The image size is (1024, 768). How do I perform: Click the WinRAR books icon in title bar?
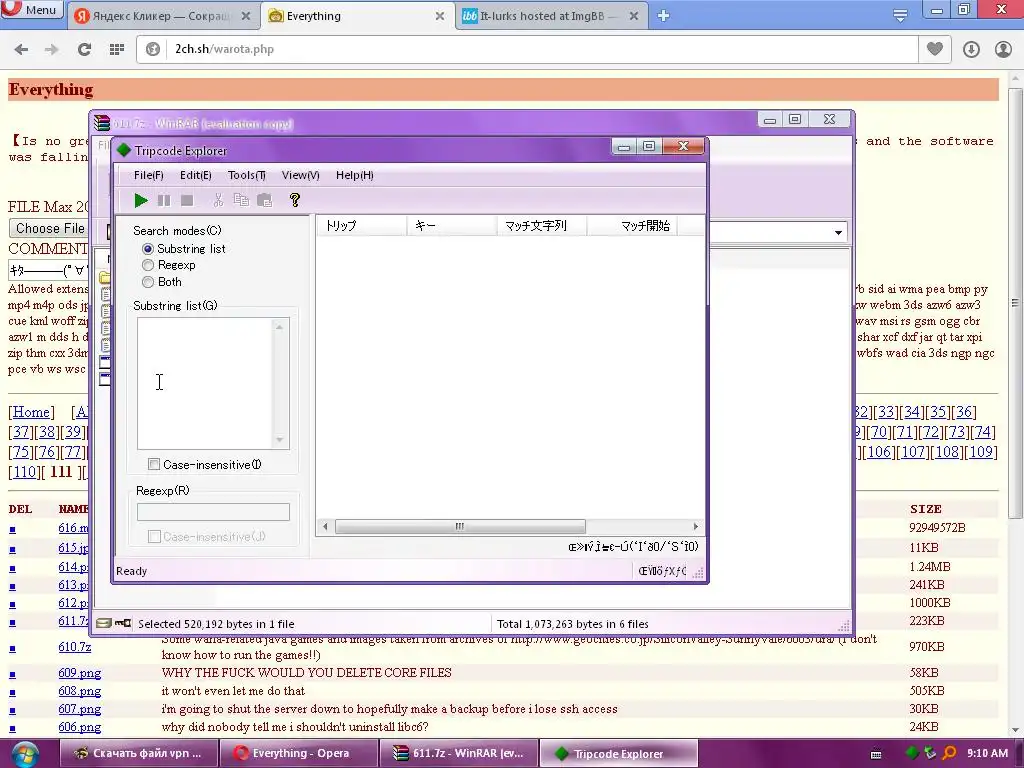click(102, 123)
